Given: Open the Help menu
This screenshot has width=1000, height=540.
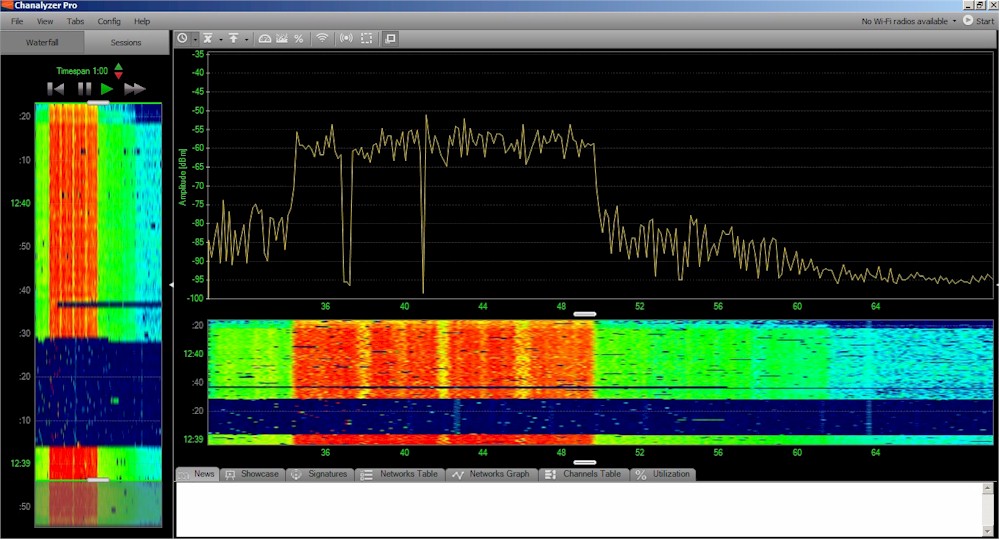Looking at the screenshot, I should click(x=142, y=21).
